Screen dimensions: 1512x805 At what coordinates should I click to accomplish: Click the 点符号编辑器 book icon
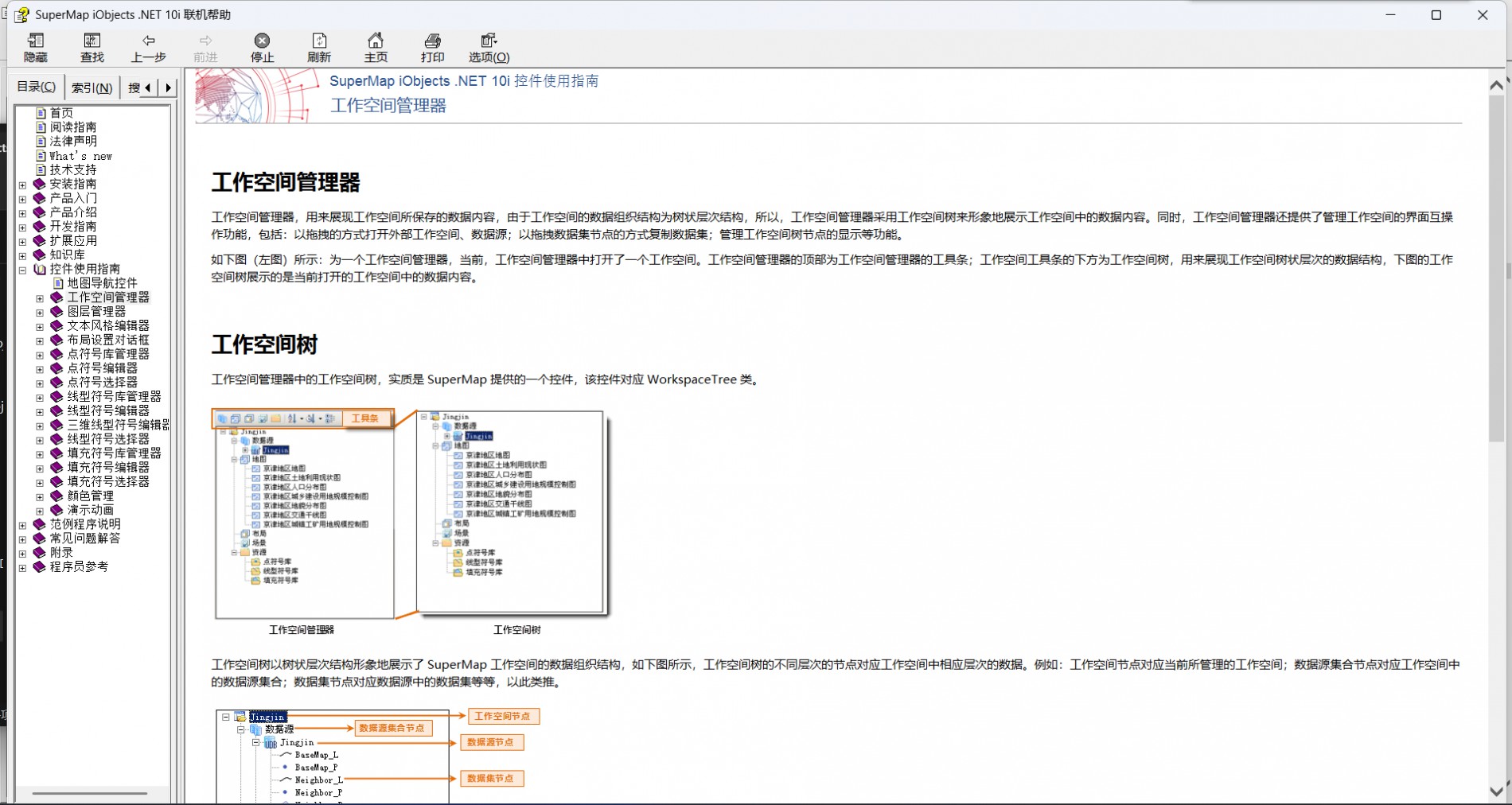(57, 368)
